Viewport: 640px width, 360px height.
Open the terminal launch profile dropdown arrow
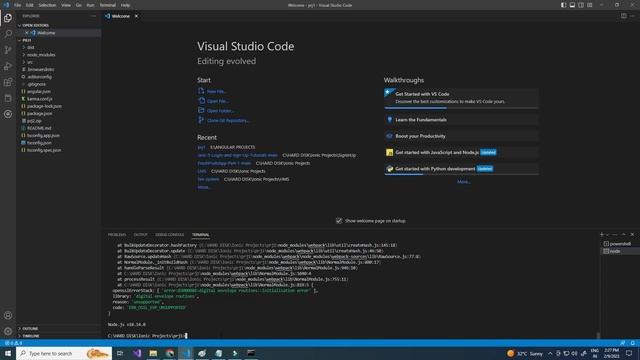(607, 235)
